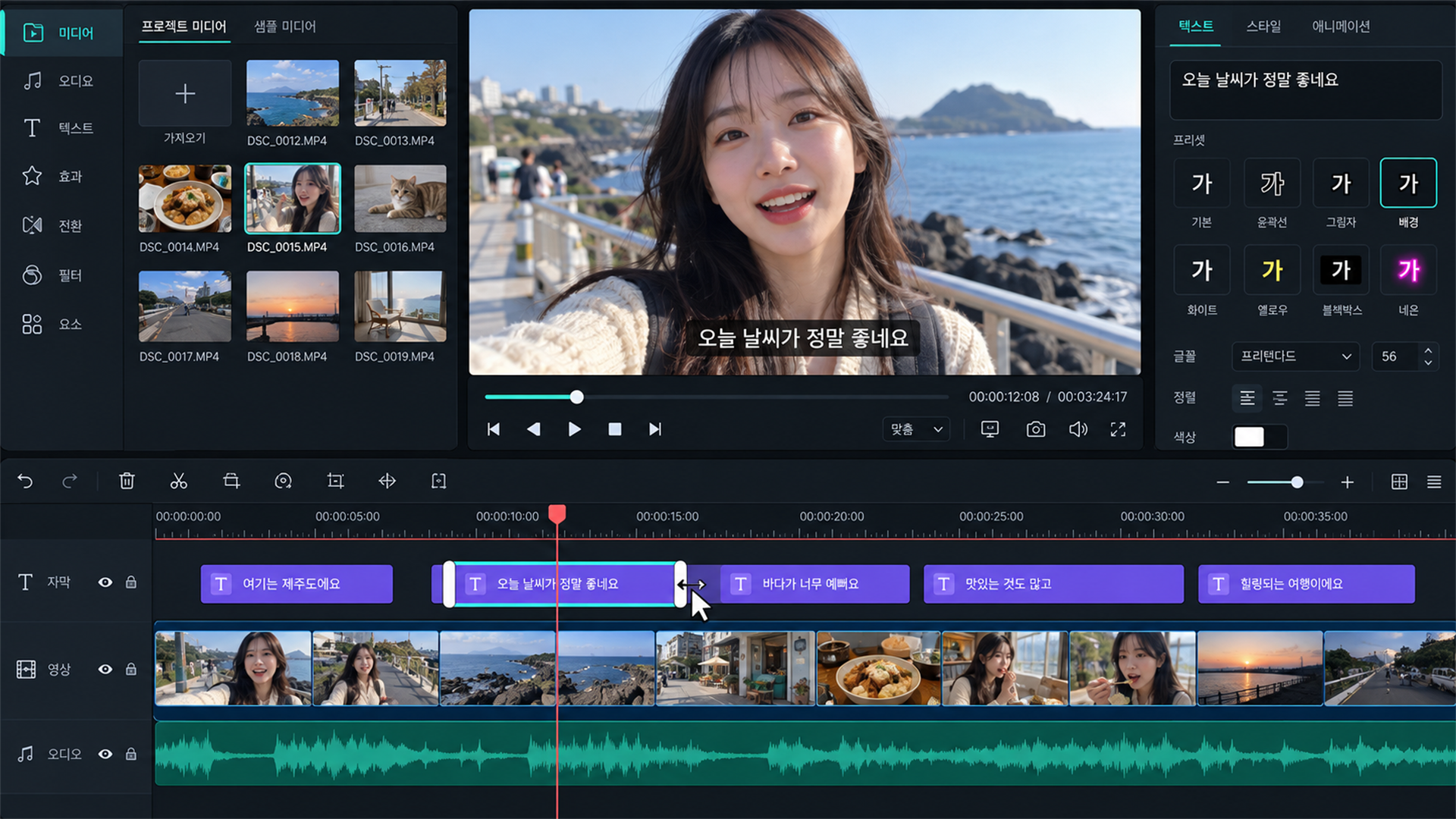Select the 프로젝트 미디어 tab

(x=184, y=27)
